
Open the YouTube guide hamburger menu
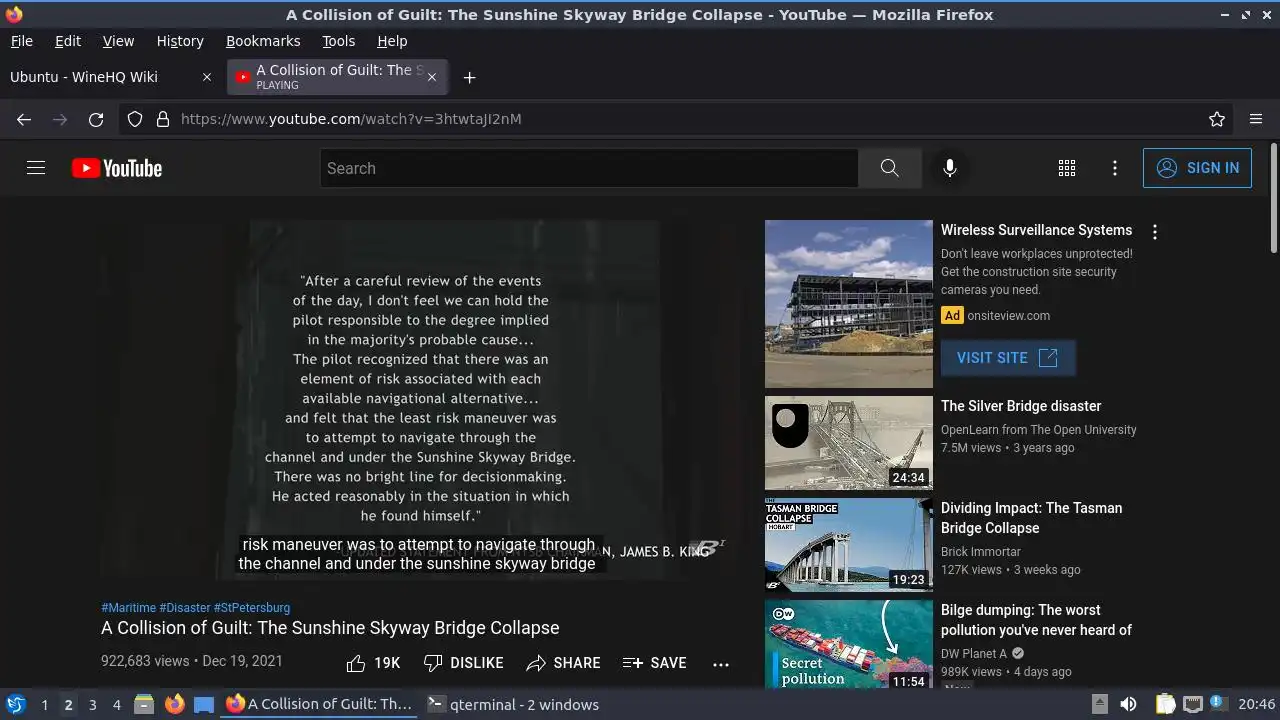[36, 168]
